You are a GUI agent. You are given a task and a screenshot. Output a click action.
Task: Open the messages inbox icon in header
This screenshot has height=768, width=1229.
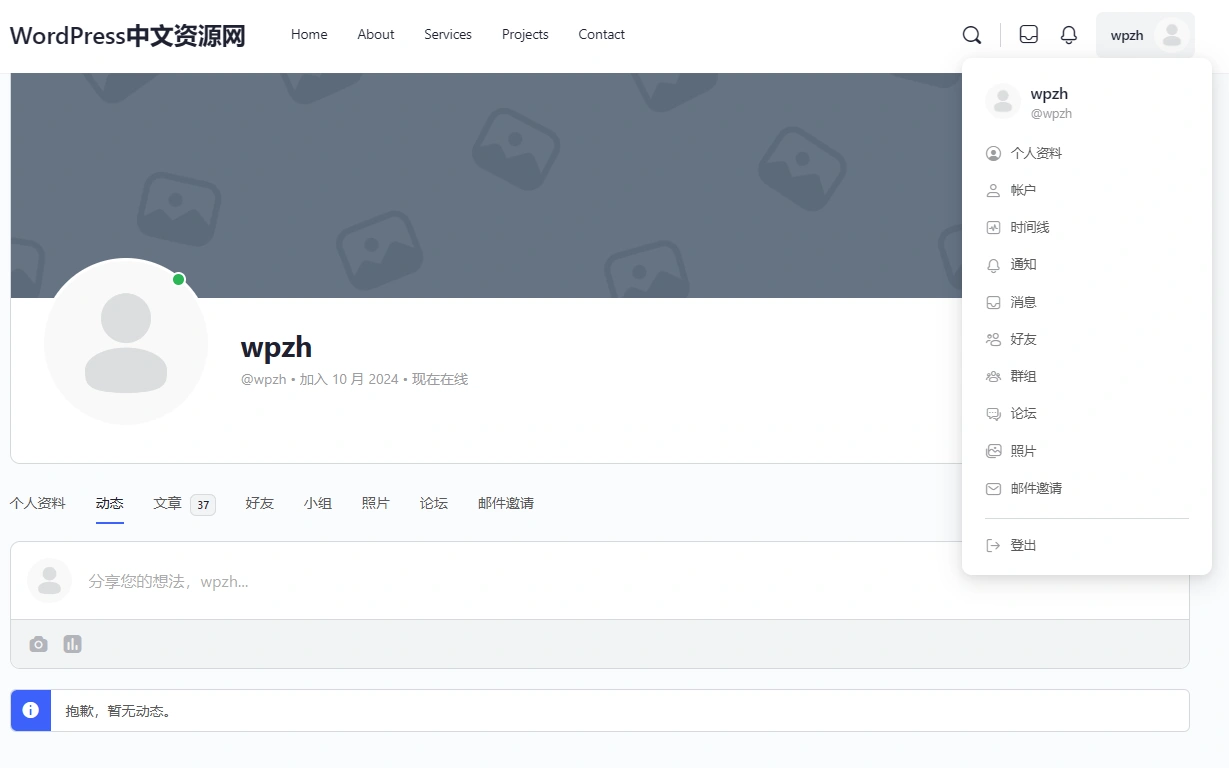[x=1028, y=34]
